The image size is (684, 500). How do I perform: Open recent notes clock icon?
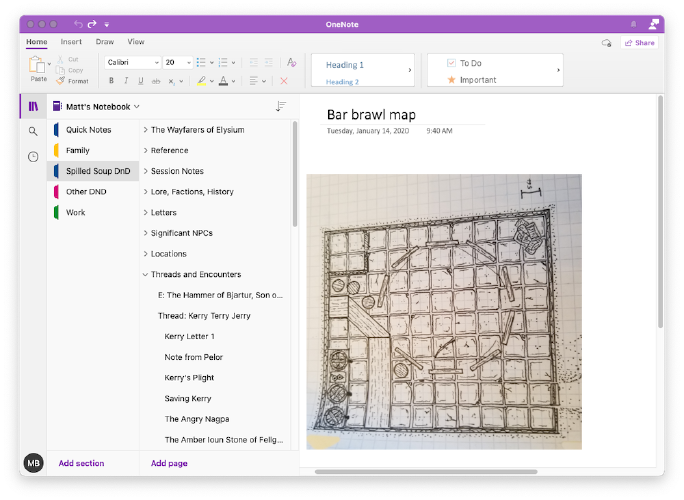33,157
